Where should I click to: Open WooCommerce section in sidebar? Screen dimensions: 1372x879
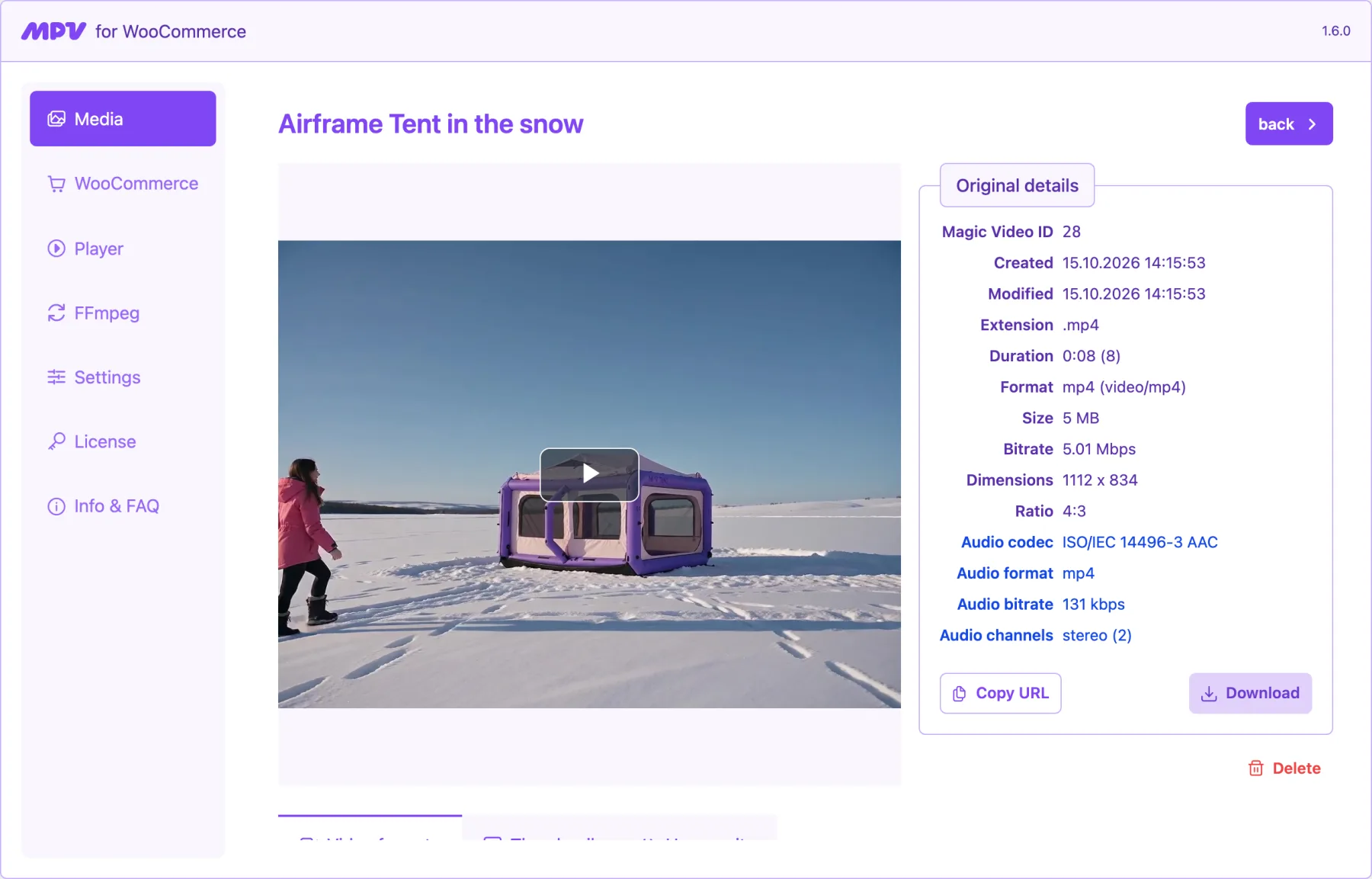coord(123,184)
